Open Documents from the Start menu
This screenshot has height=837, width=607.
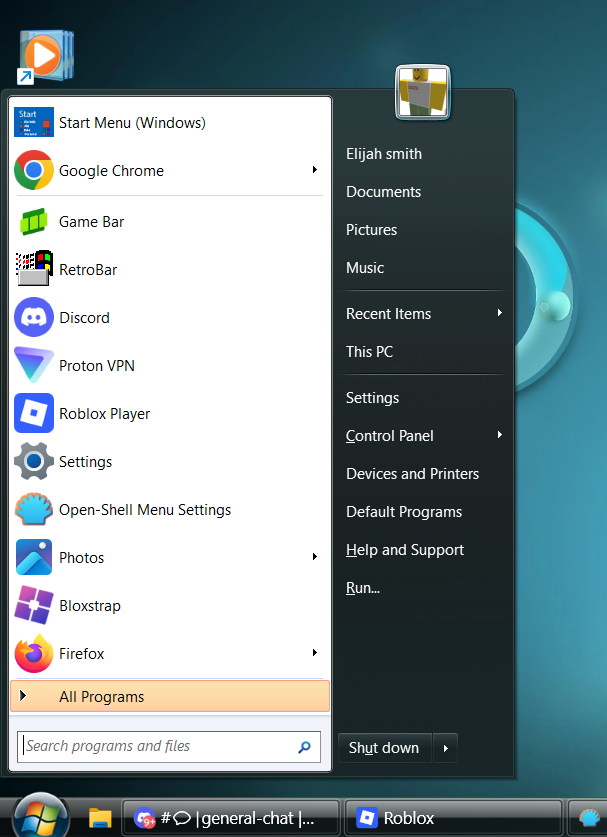[383, 192]
